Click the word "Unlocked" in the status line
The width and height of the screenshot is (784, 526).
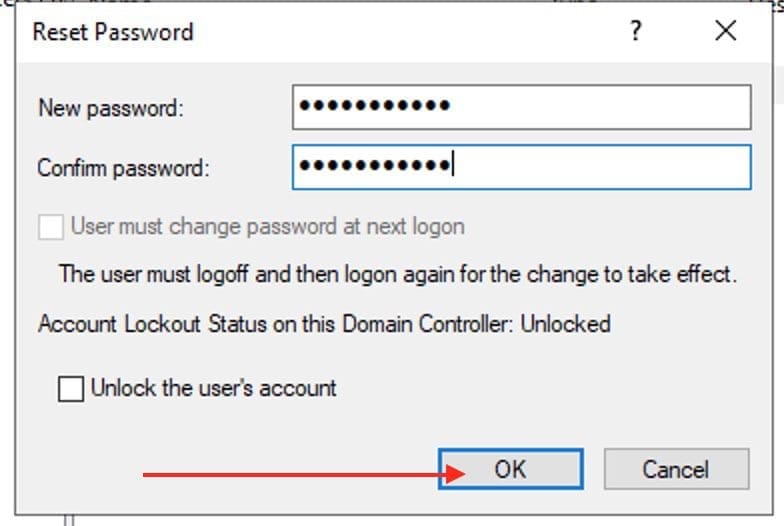[x=565, y=324]
